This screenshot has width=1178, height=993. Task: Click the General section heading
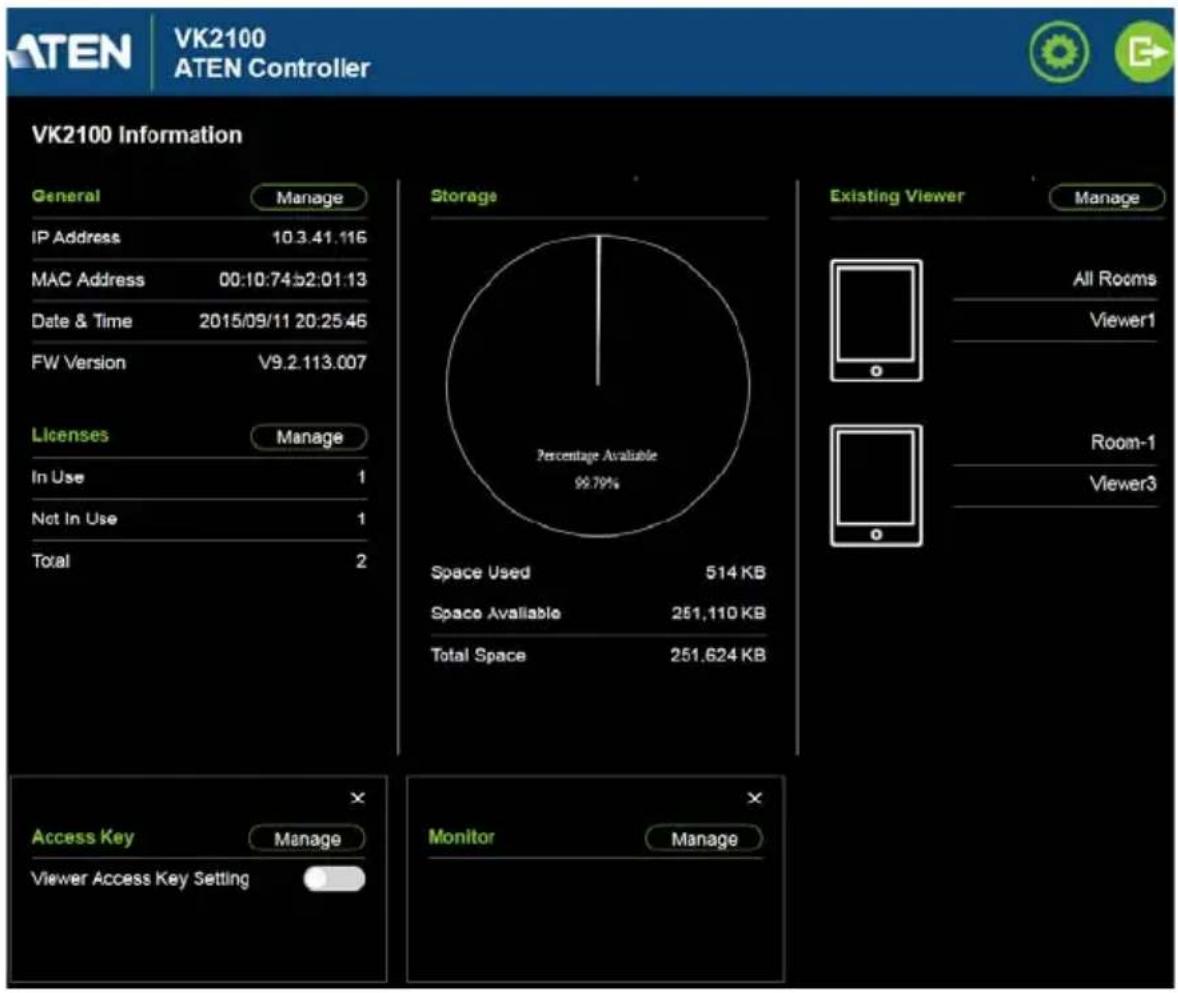(x=65, y=197)
